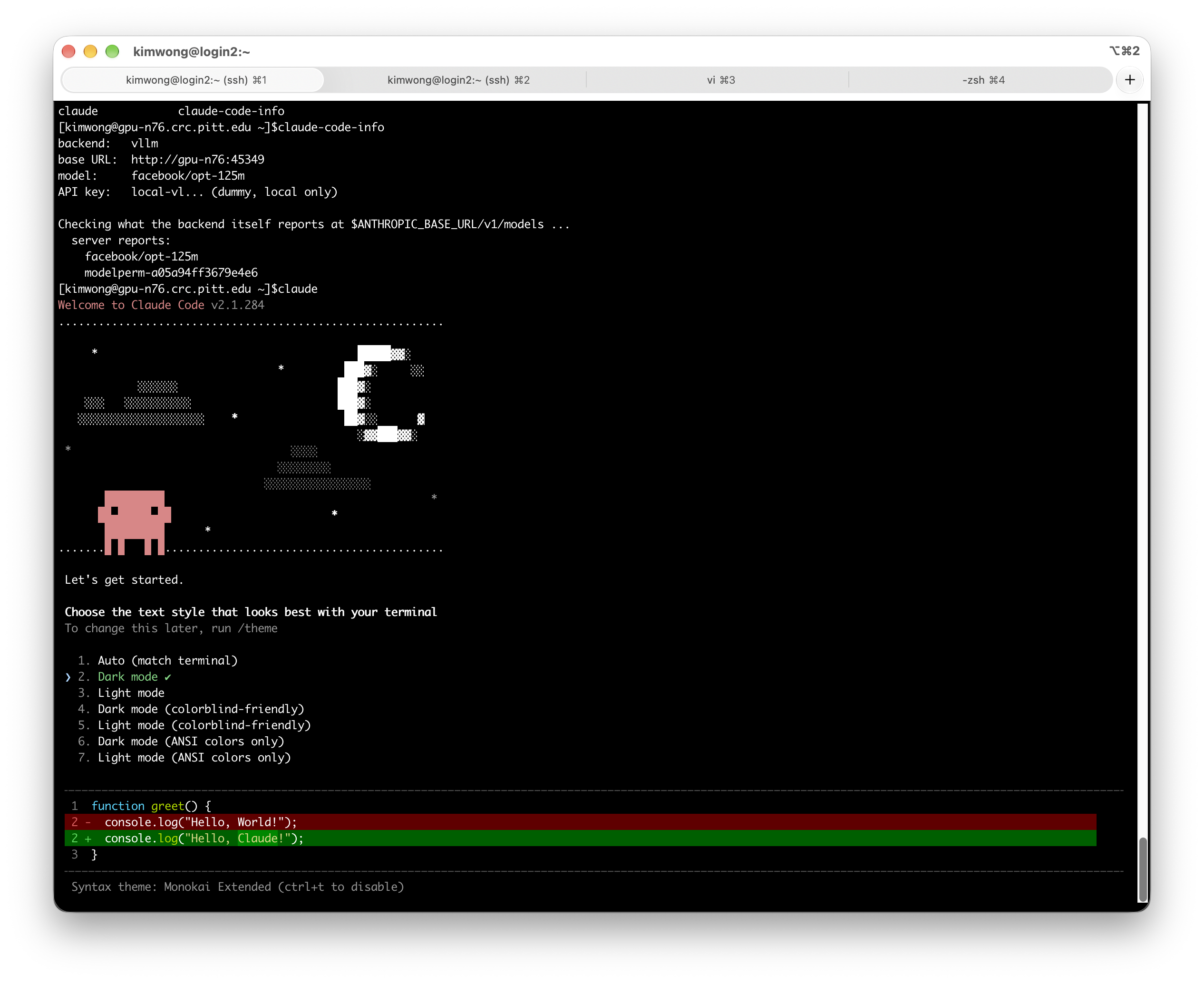1204x983 pixels.
Task: Click the base URL http://gpu-n76:45349
Action: click(x=198, y=159)
